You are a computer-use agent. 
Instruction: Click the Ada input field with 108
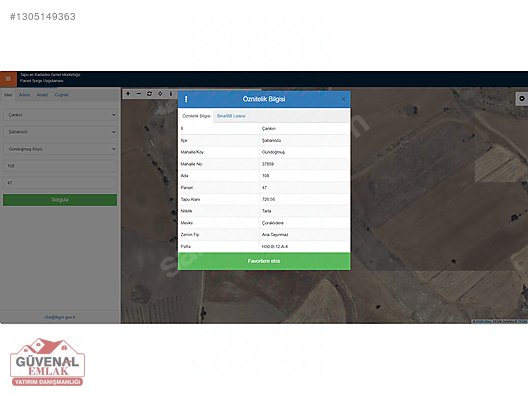click(x=60, y=166)
